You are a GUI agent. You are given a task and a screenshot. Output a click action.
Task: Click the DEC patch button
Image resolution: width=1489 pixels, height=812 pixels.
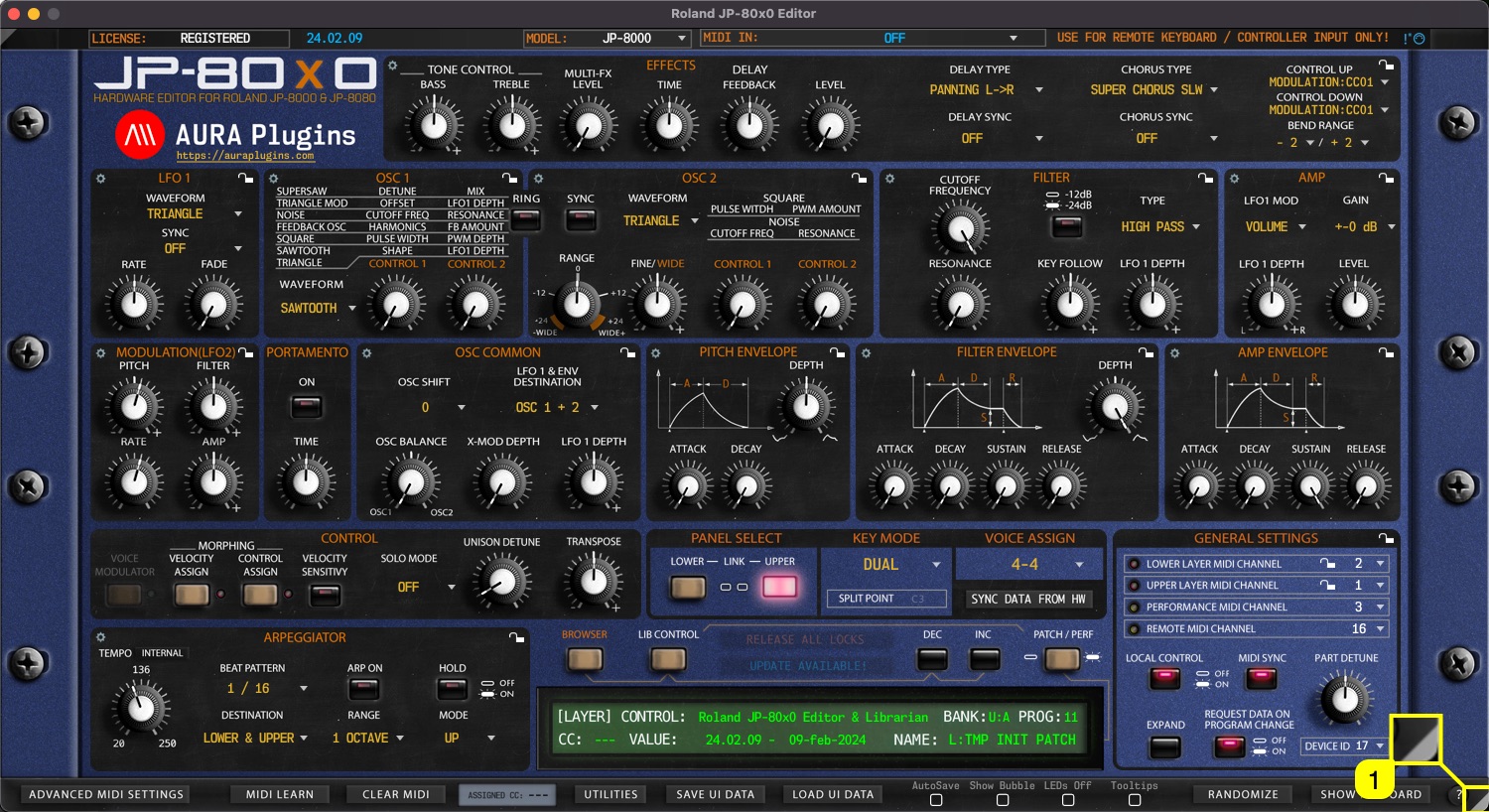[x=932, y=659]
